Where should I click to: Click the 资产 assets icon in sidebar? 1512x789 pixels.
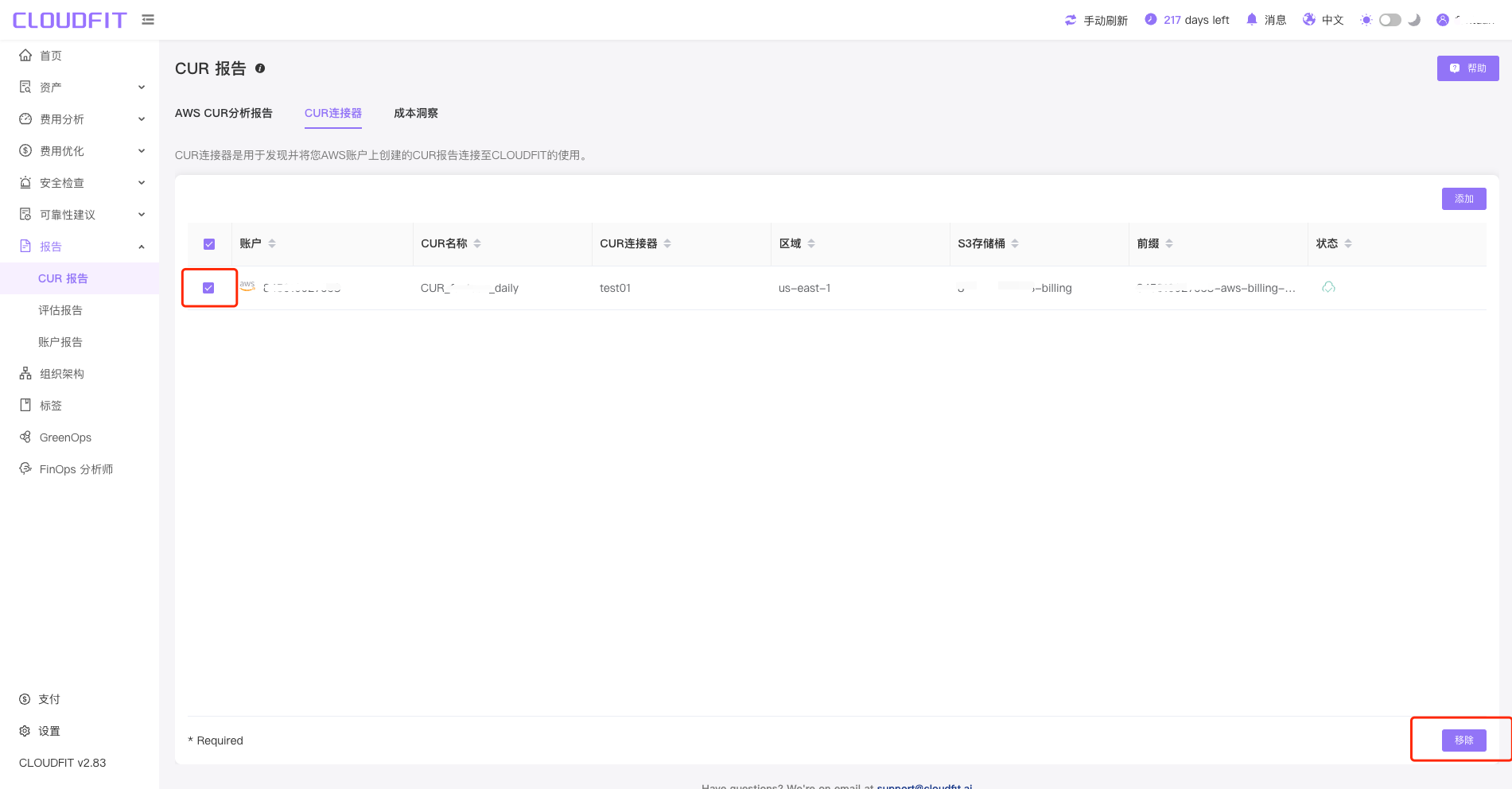tap(25, 87)
